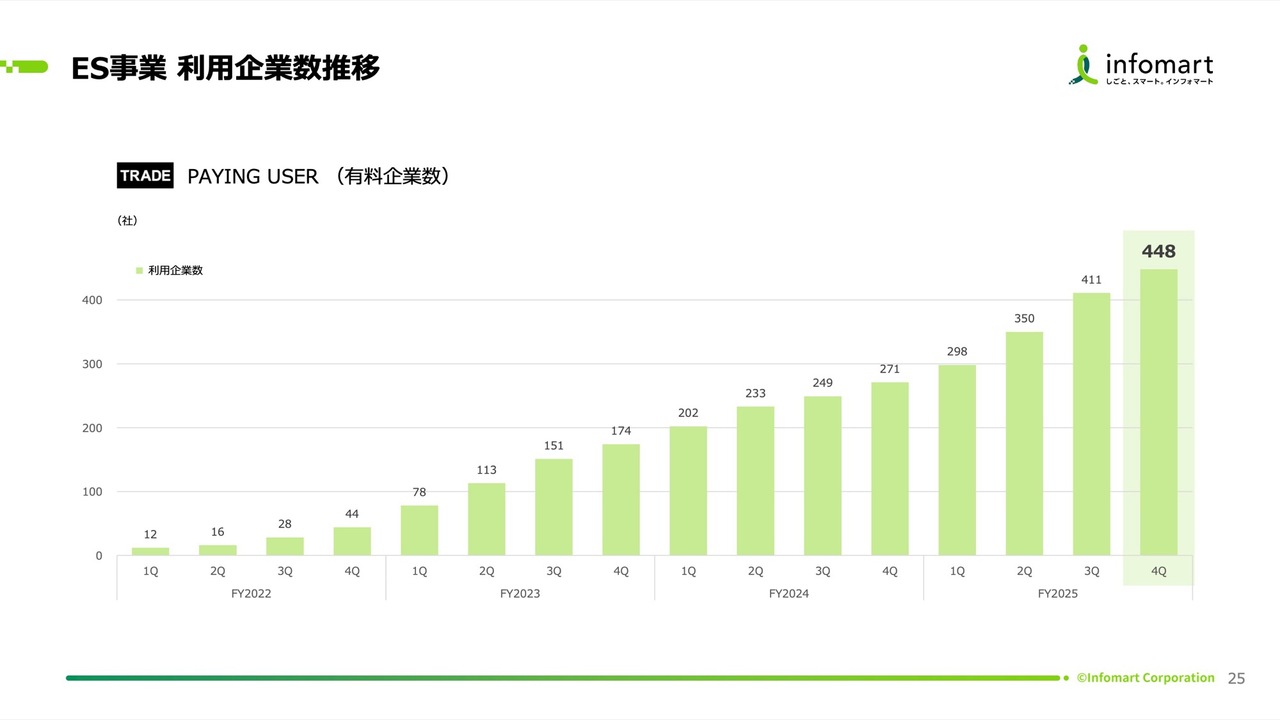Viewport: 1280px width, 720px height.
Task: Click the black TRADE badge
Action: (x=145, y=176)
